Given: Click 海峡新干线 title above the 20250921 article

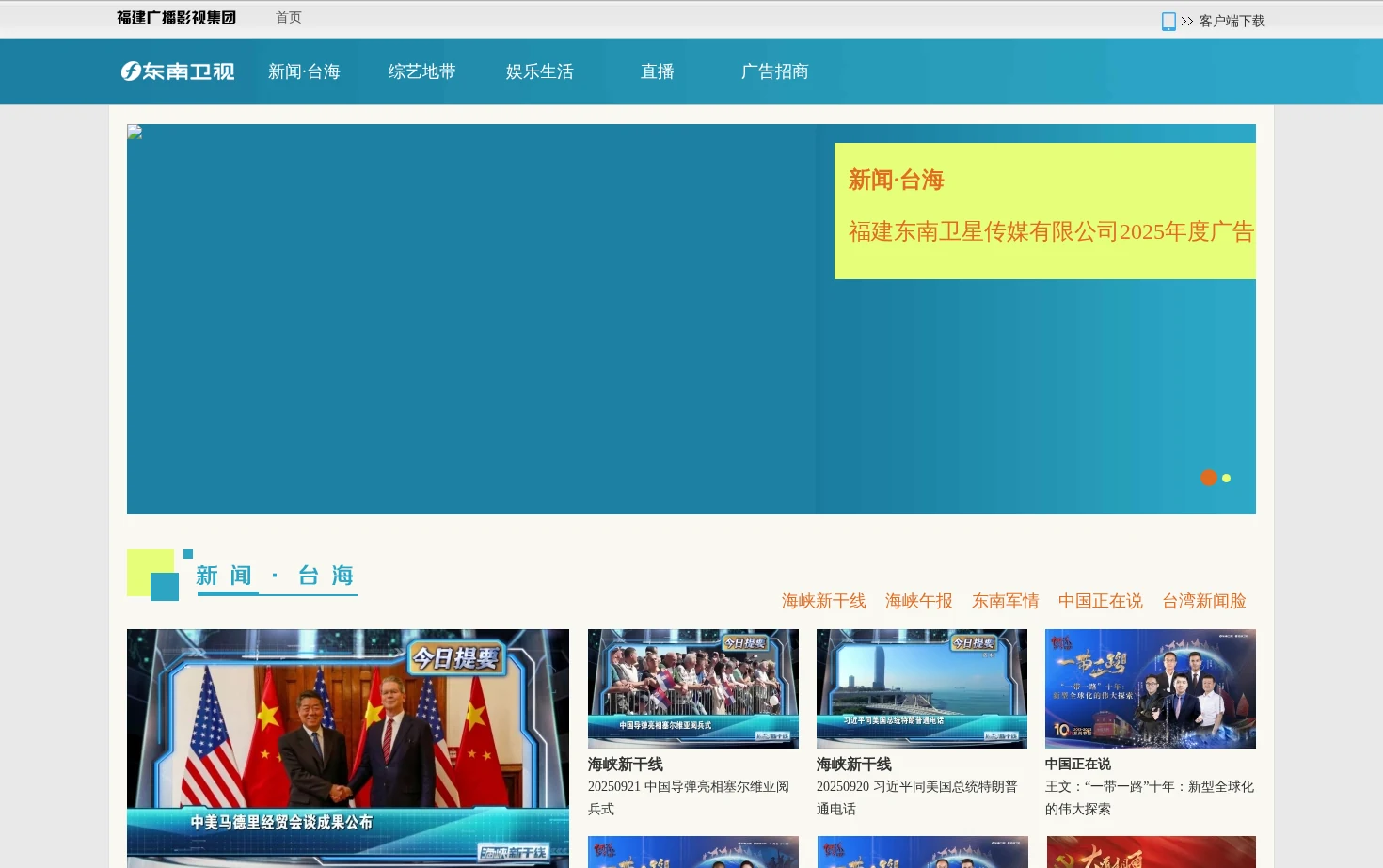Looking at the screenshot, I should point(626,765).
